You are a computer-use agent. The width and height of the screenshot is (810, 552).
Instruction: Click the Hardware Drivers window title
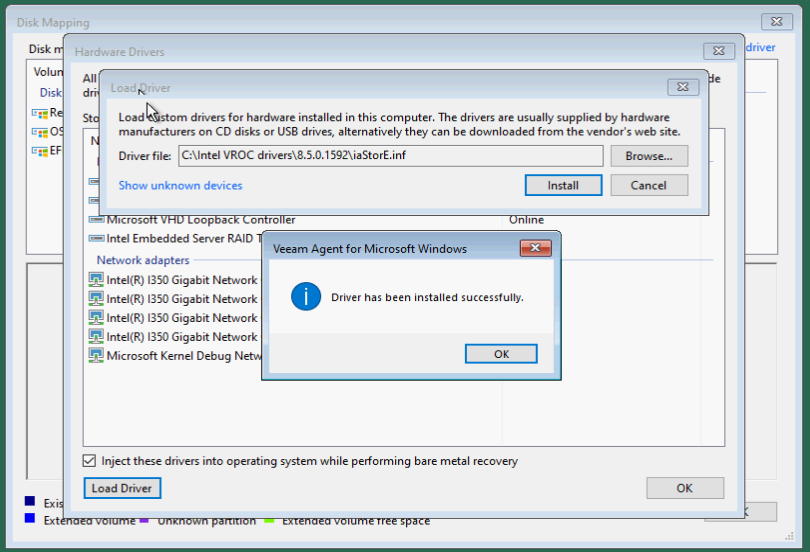[x=119, y=52]
